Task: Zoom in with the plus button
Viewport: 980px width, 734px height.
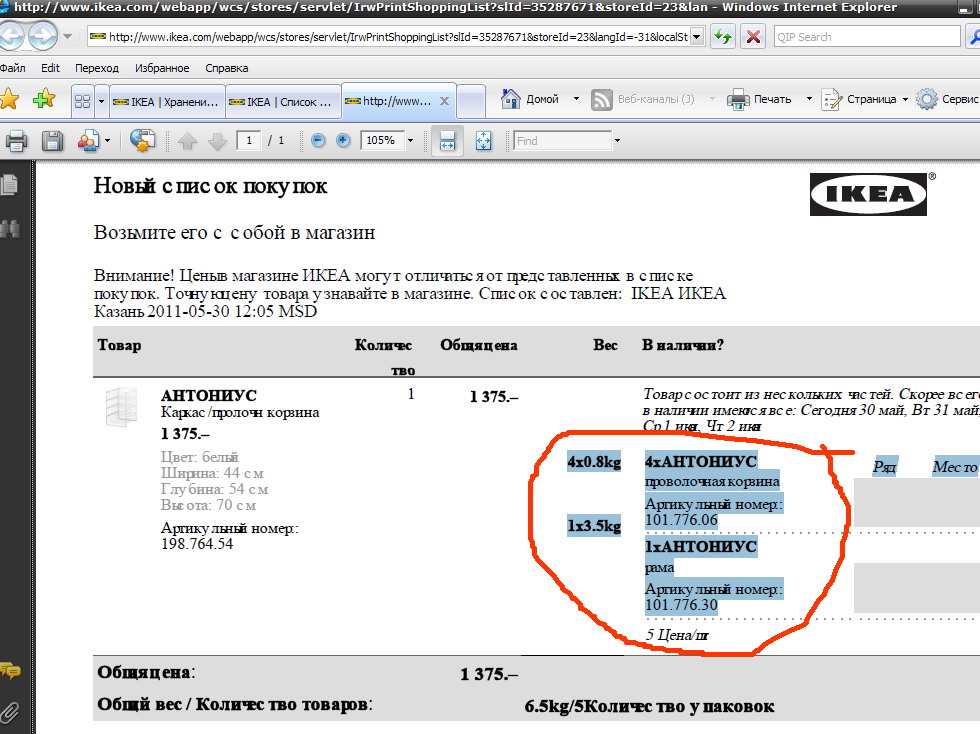Action: point(343,141)
